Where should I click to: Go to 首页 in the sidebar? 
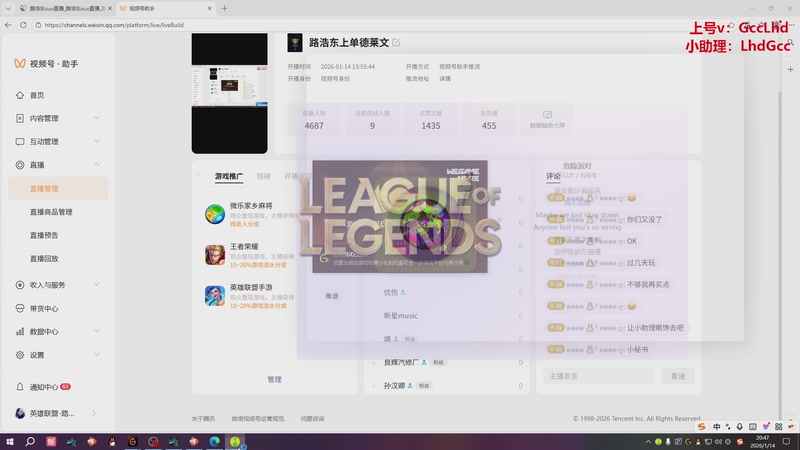[37, 95]
